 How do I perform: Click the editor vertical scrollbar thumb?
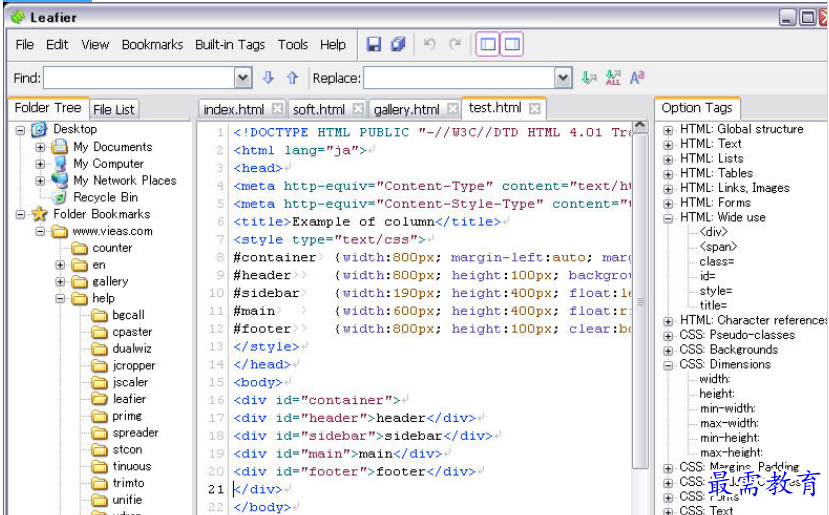[640, 301]
